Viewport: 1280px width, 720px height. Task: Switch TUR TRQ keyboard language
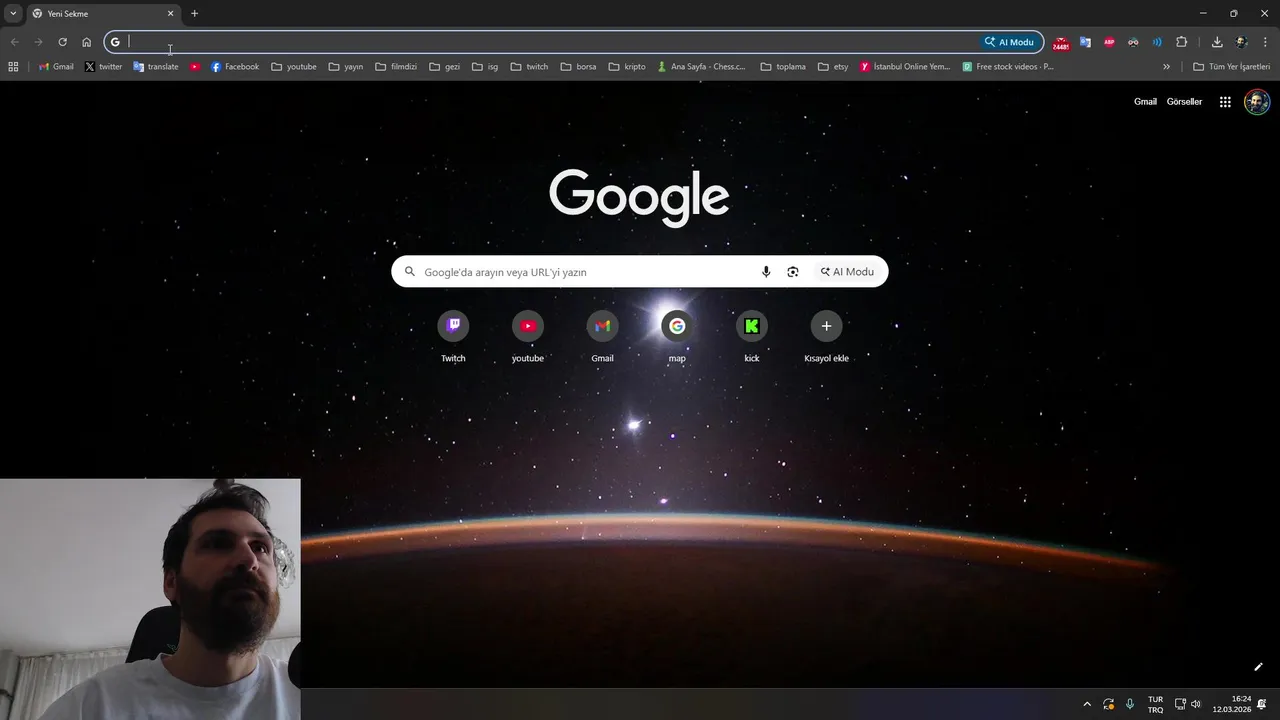coord(1155,704)
